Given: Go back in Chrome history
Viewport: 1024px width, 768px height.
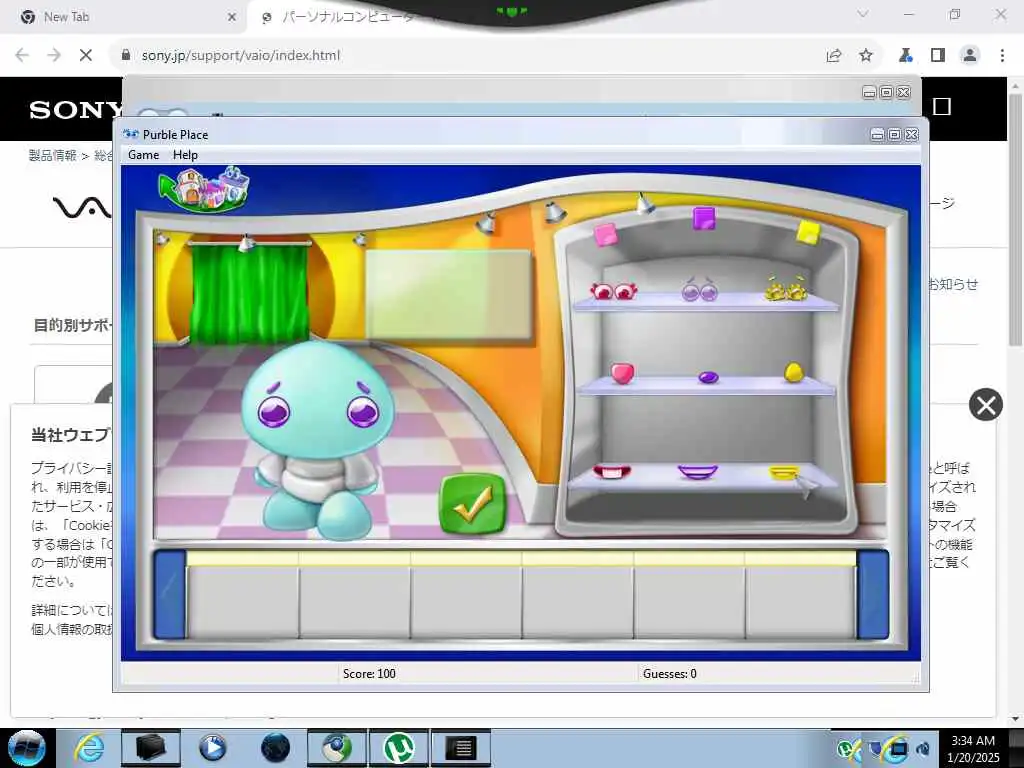Looking at the screenshot, I should tap(22, 56).
